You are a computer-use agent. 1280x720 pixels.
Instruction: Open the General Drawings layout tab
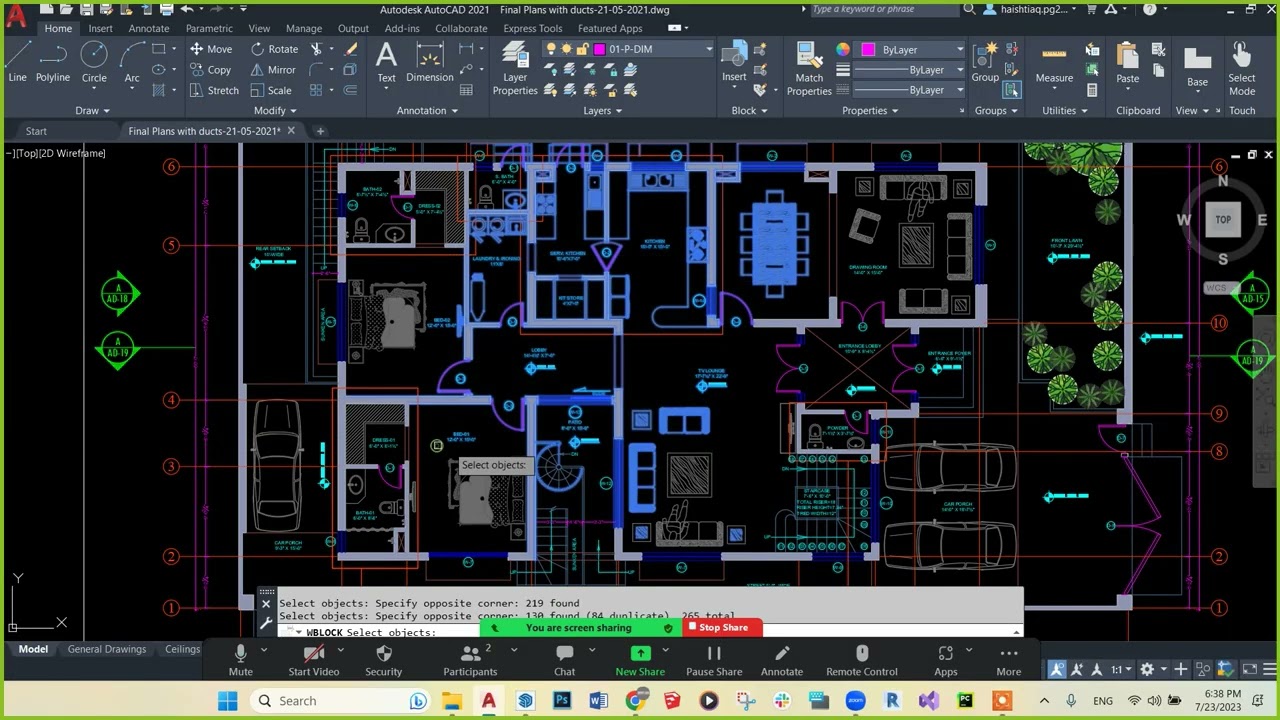[x=107, y=649]
